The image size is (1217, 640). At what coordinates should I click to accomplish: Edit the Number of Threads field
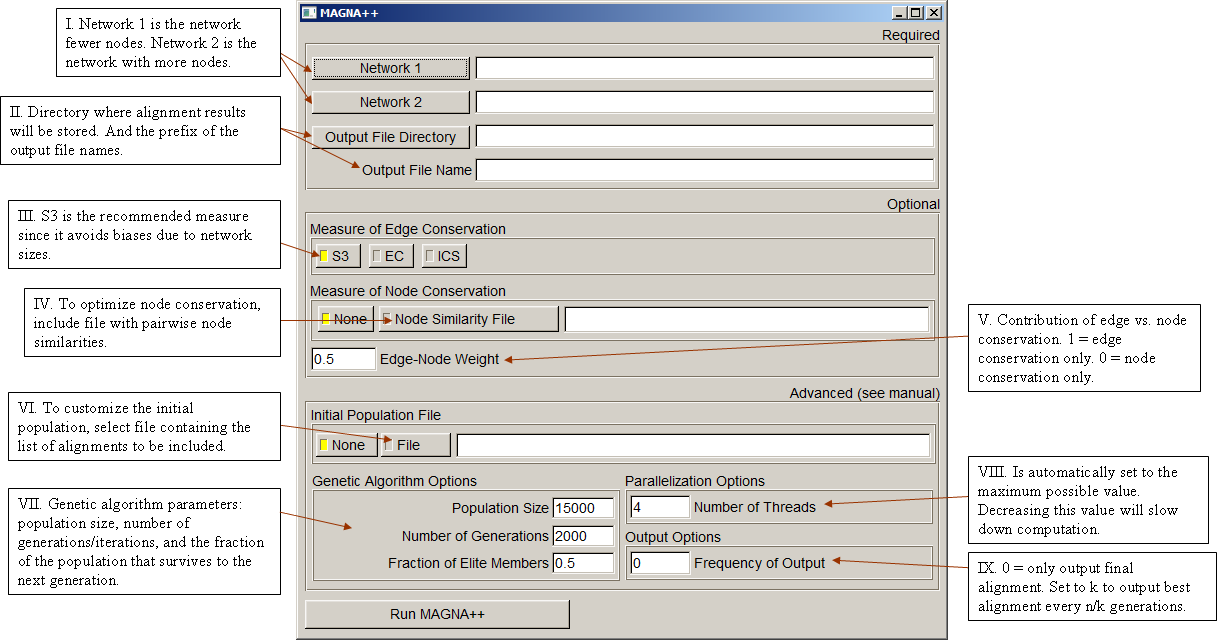pyautogui.click(x=659, y=507)
